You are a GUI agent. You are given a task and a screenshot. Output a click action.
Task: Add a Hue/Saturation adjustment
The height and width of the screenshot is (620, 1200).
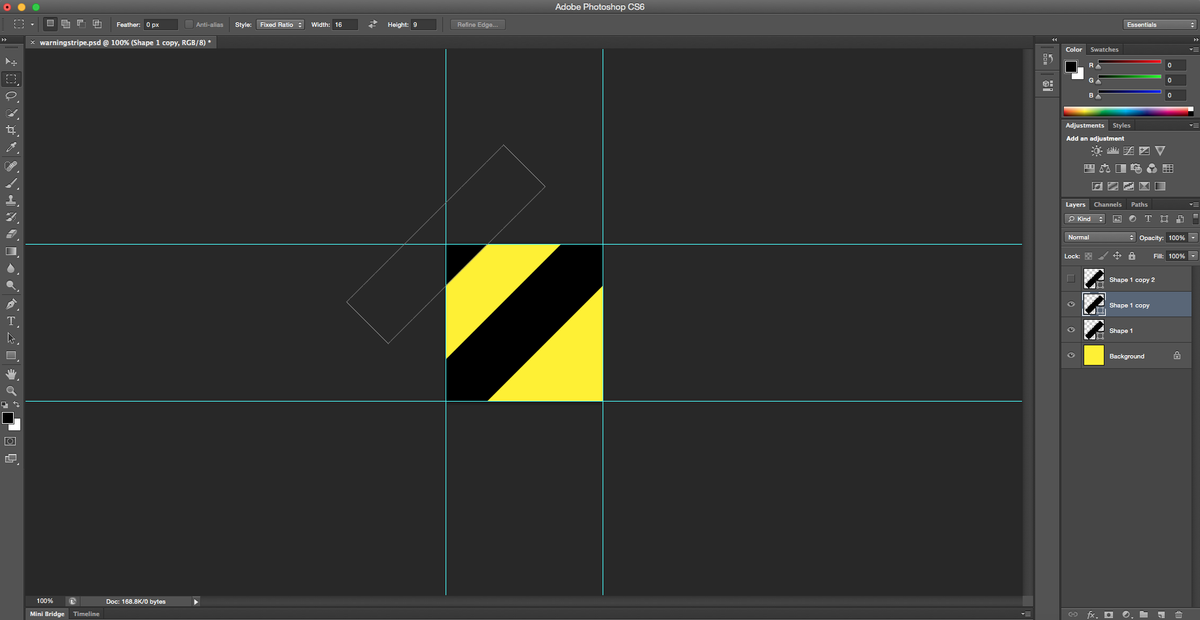(x=1090, y=167)
